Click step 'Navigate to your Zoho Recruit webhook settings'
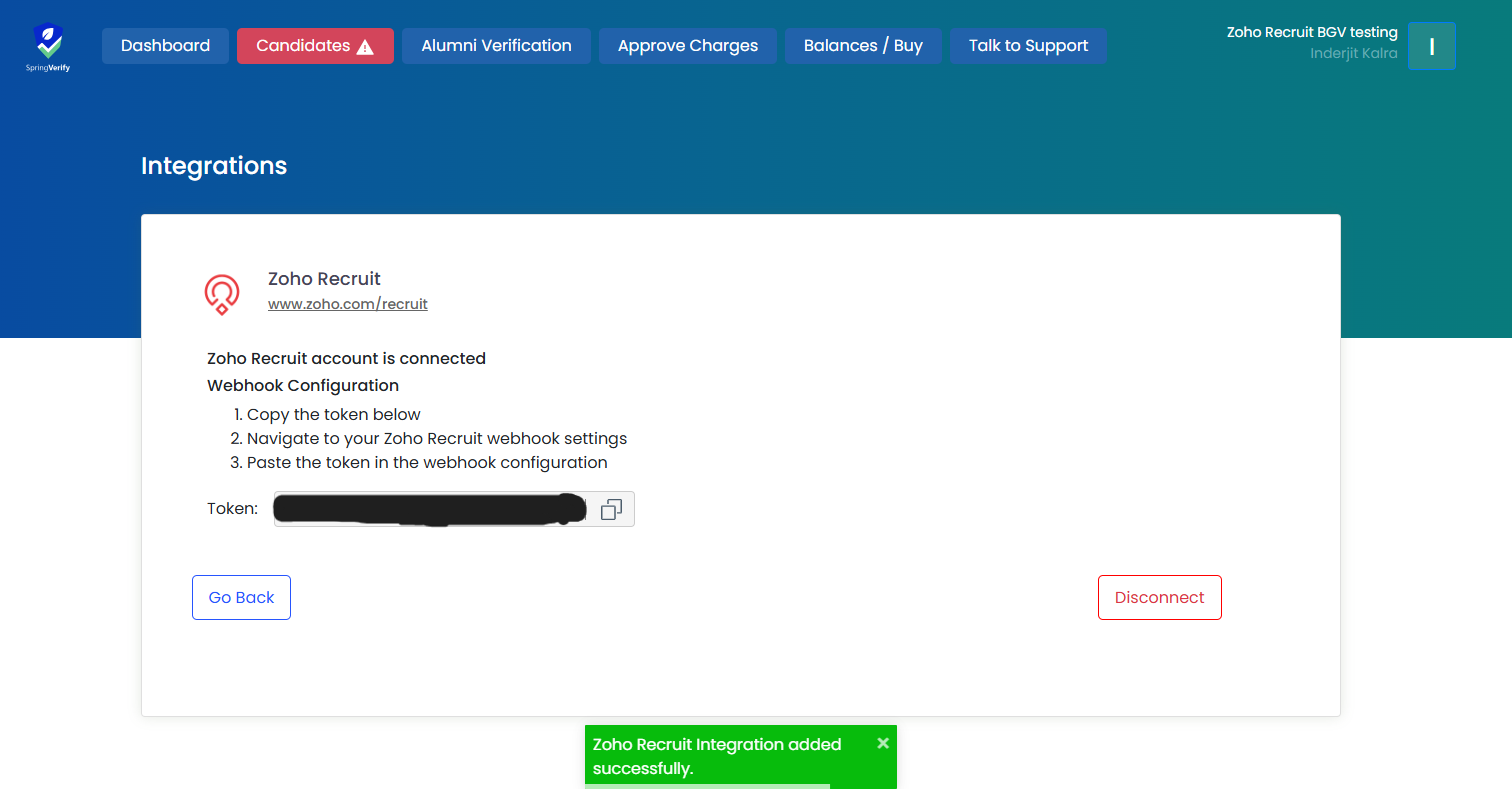The image size is (1512, 789). (x=437, y=438)
